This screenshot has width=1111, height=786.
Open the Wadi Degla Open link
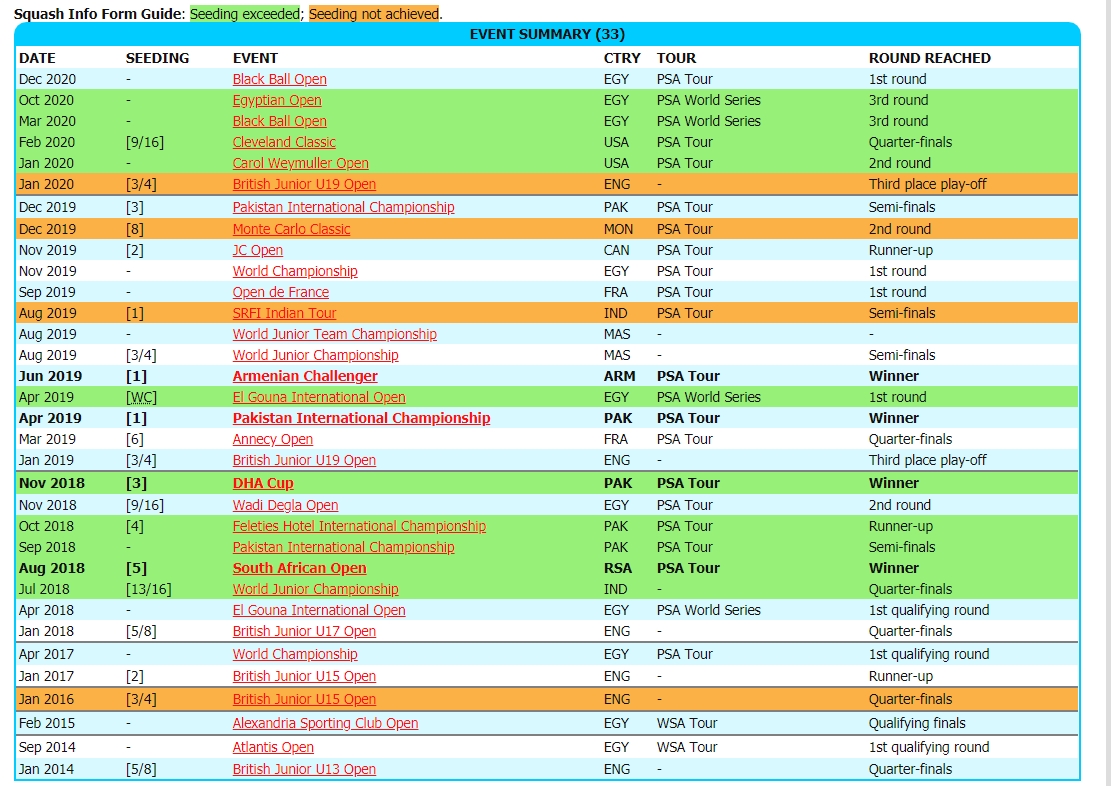pyautogui.click(x=285, y=505)
